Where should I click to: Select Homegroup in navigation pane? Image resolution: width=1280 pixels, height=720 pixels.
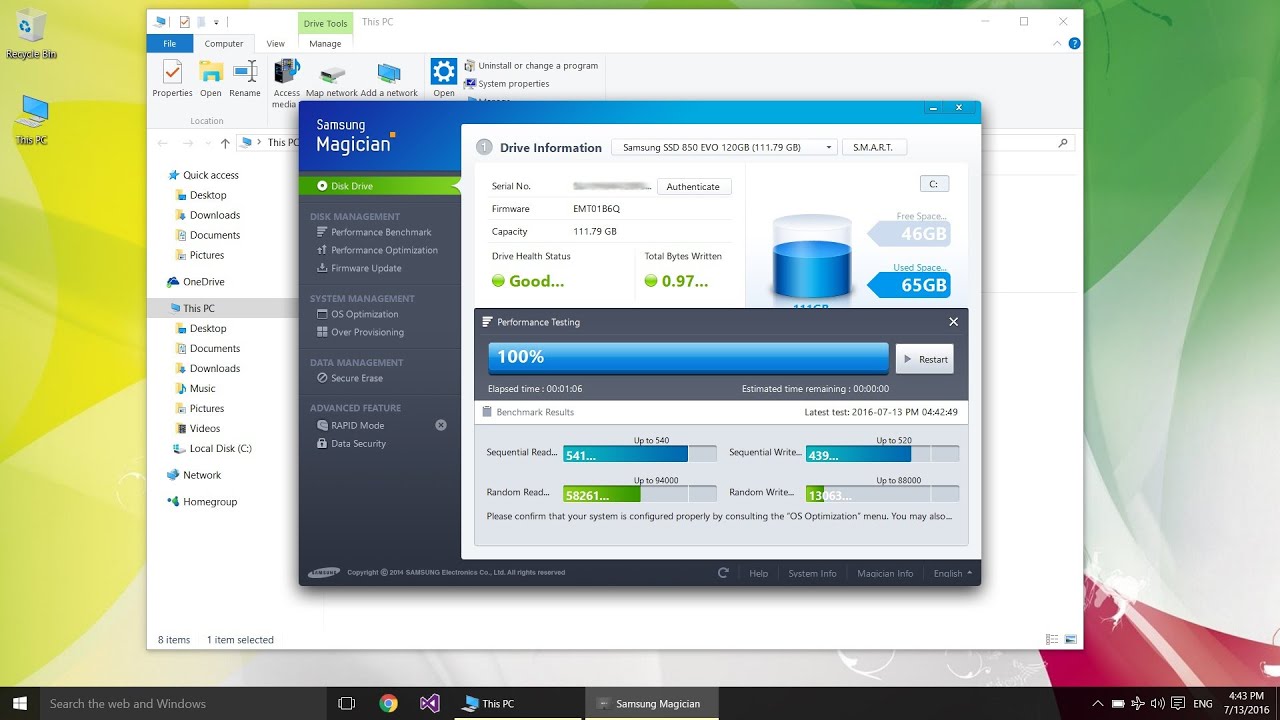coord(201,501)
